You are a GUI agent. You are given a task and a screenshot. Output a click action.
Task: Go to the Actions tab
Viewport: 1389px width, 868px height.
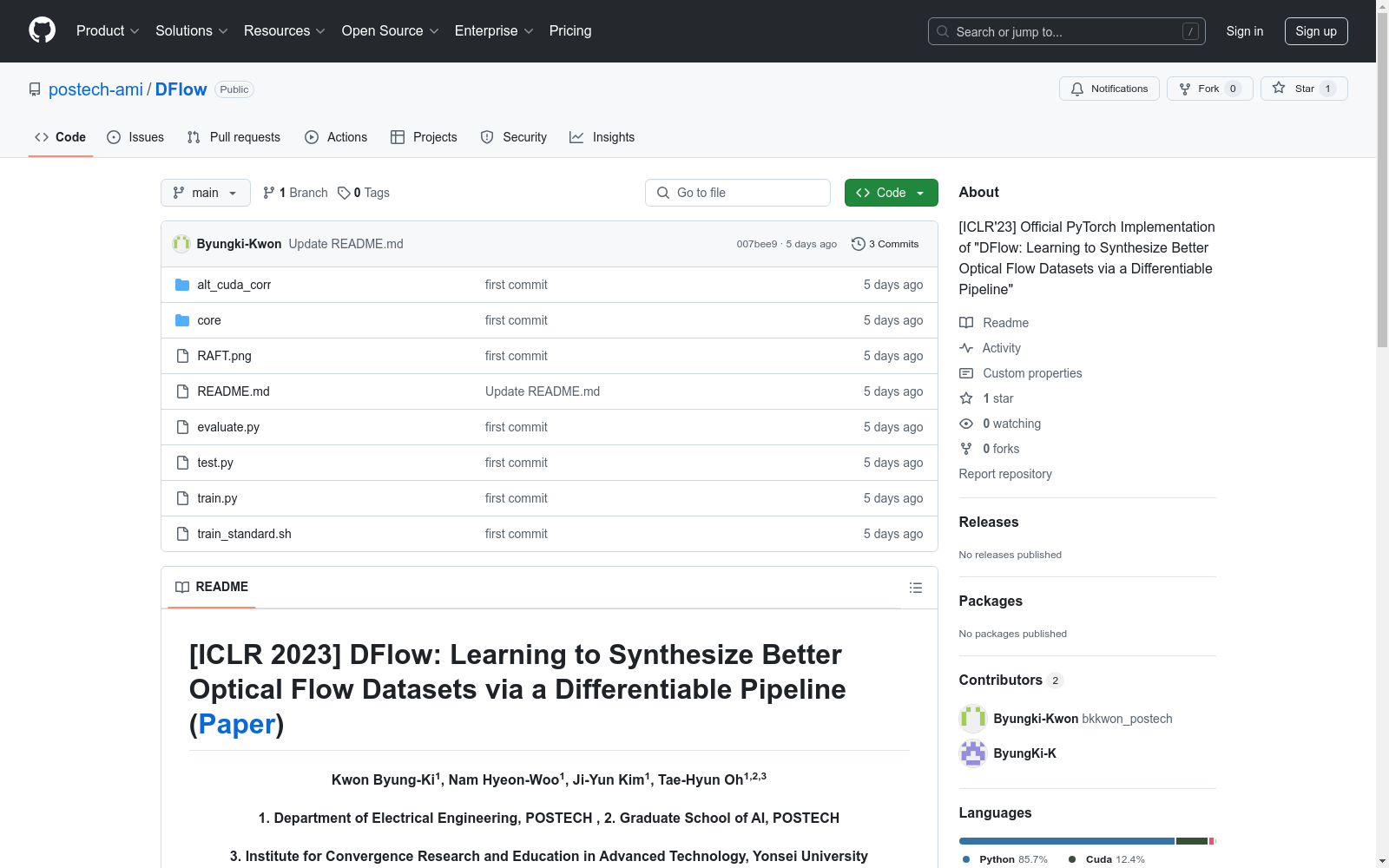pyautogui.click(x=336, y=137)
